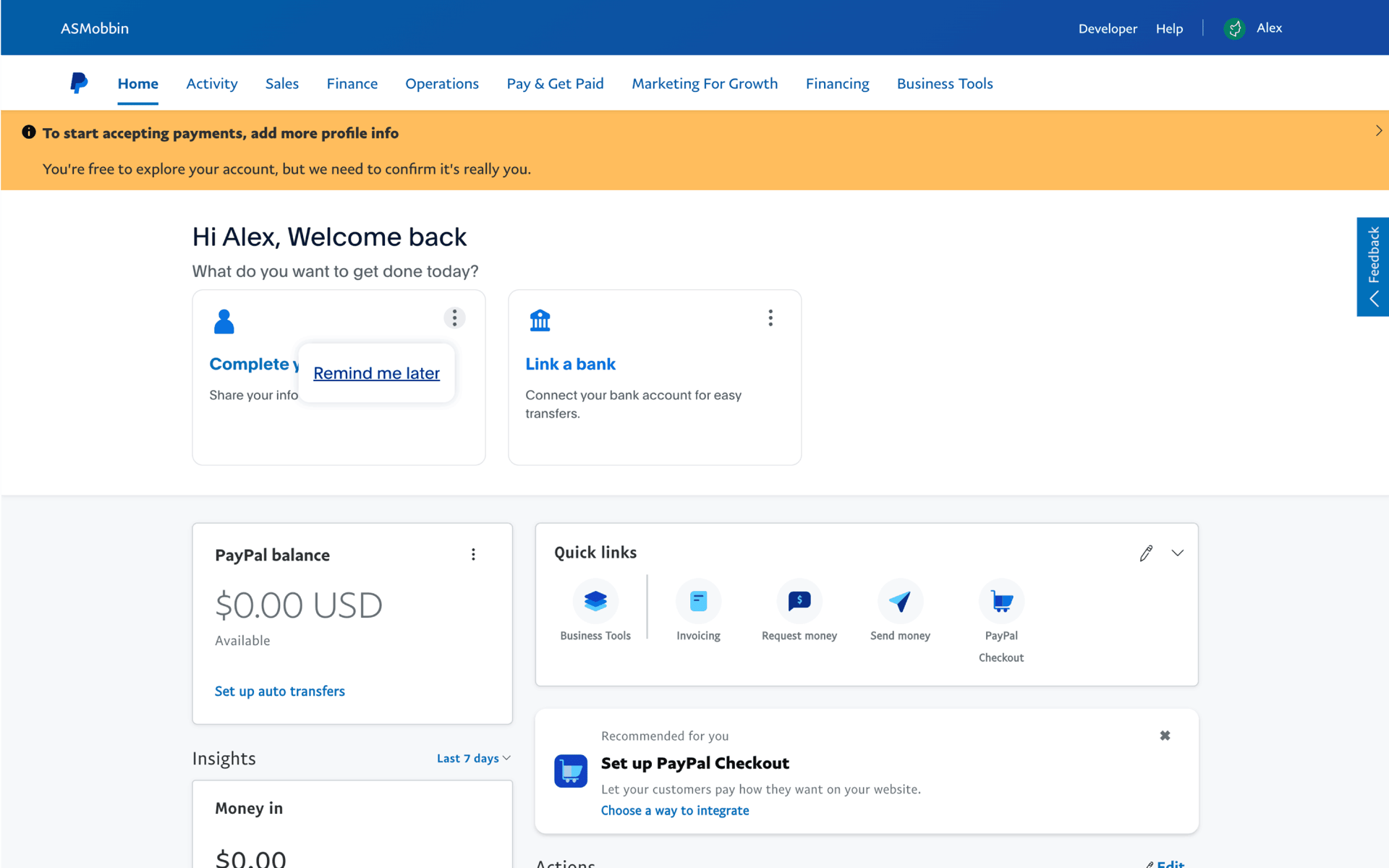Image resolution: width=1389 pixels, height=868 pixels.
Task: Open the three-dot menu on the Complete card
Action: pos(454,318)
